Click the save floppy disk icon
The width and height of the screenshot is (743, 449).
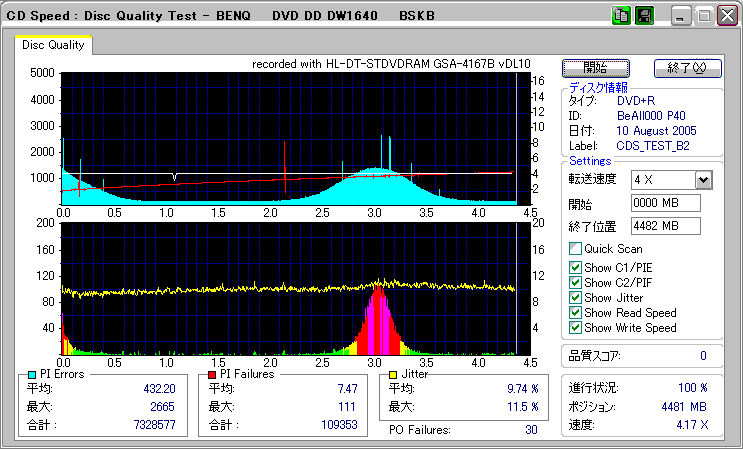click(643, 16)
